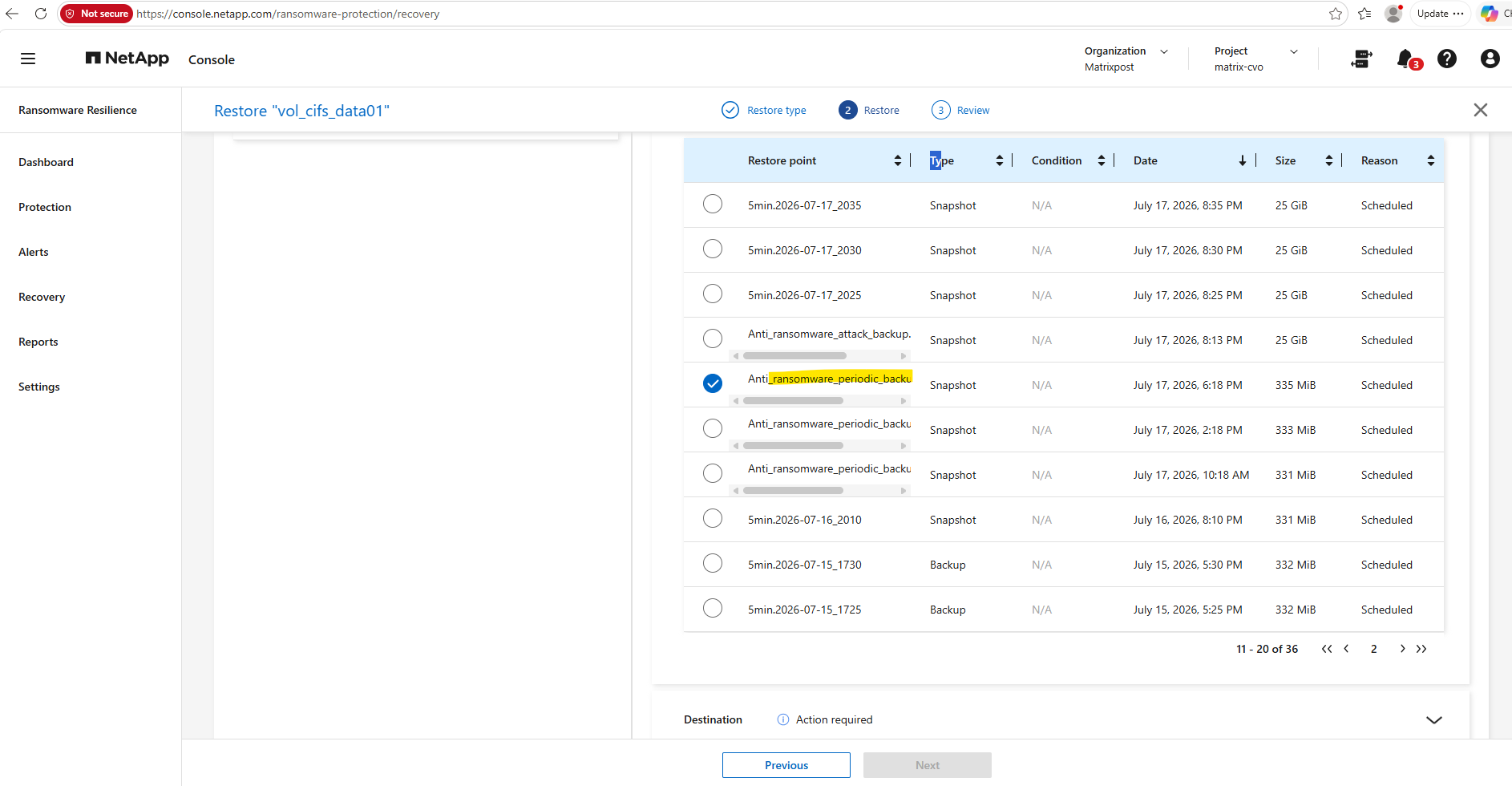Image resolution: width=1512 pixels, height=786 pixels.
Task: Open browser favorites list icon
Action: (x=1364, y=14)
